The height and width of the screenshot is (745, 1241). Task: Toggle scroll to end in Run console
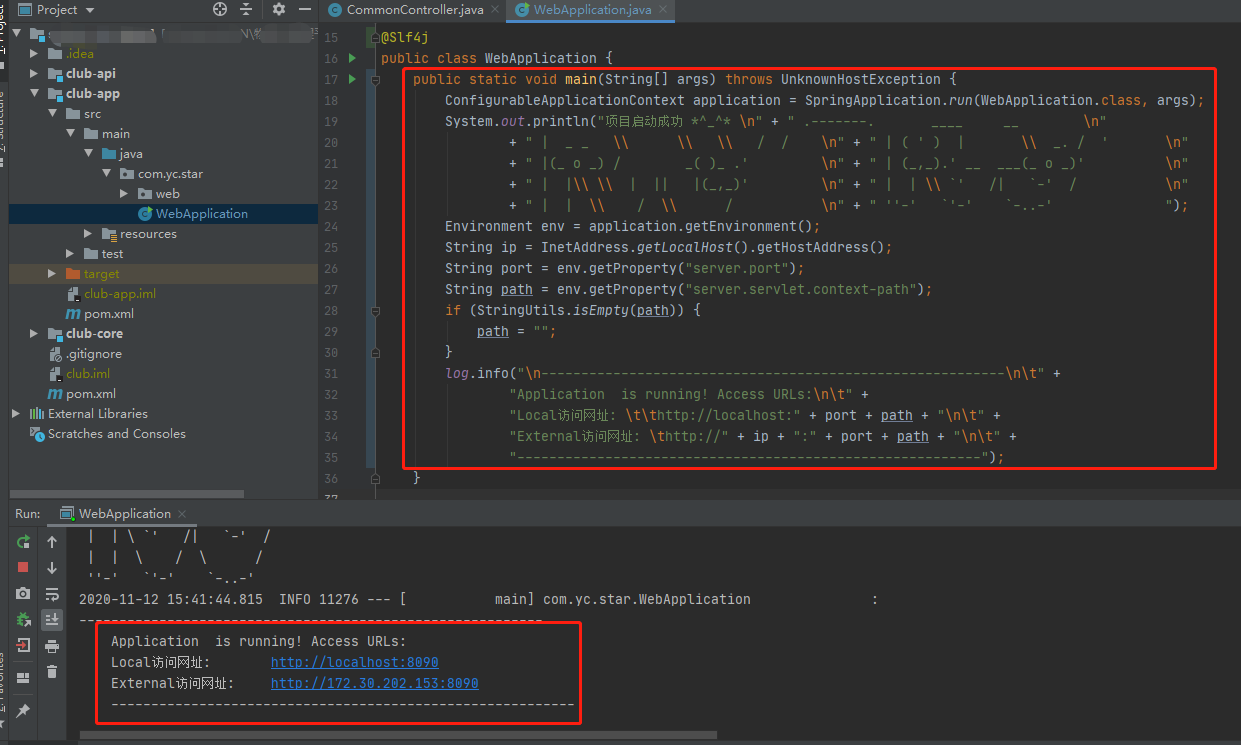(52, 620)
